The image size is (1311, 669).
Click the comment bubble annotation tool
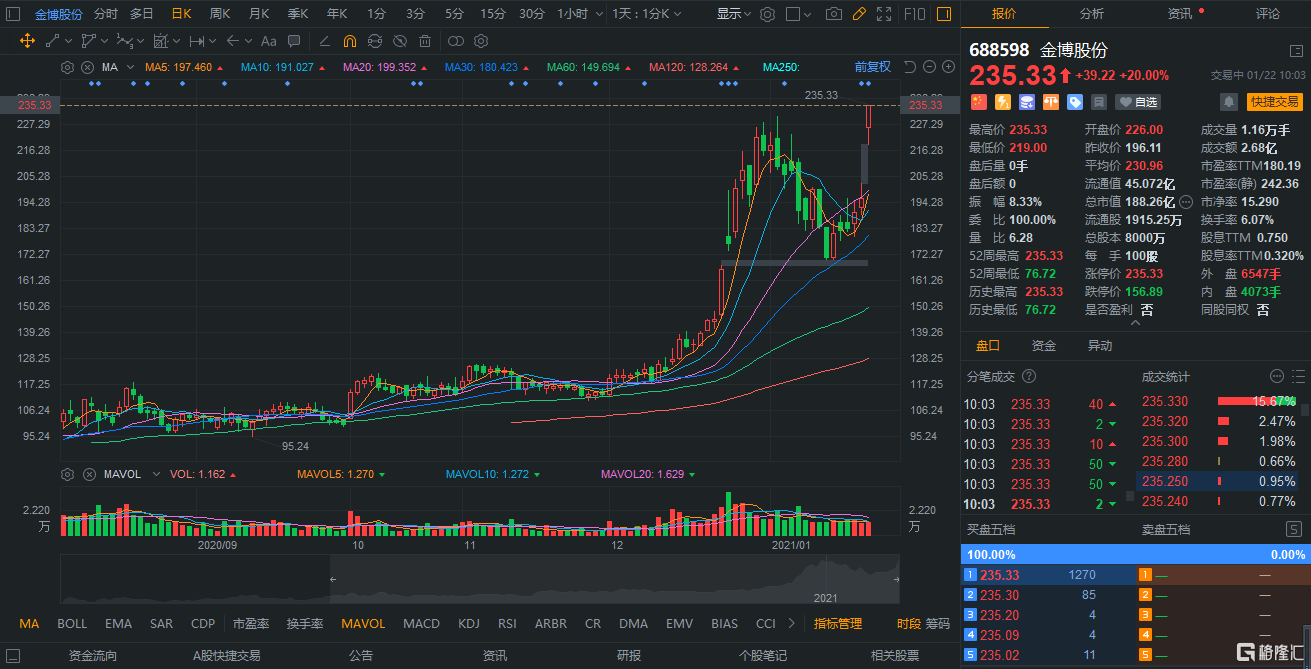coord(295,41)
